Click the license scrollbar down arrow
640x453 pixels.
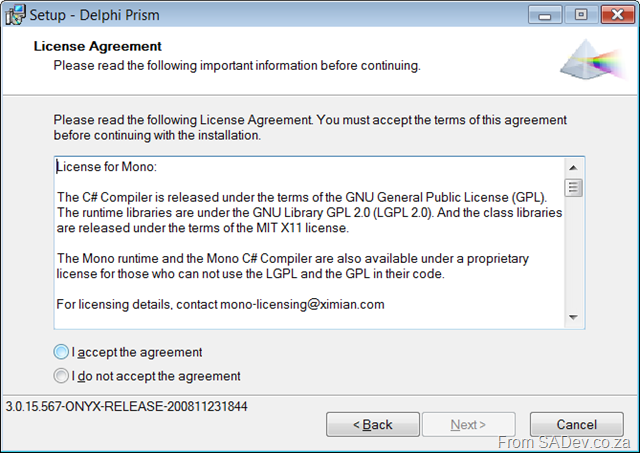click(x=573, y=317)
